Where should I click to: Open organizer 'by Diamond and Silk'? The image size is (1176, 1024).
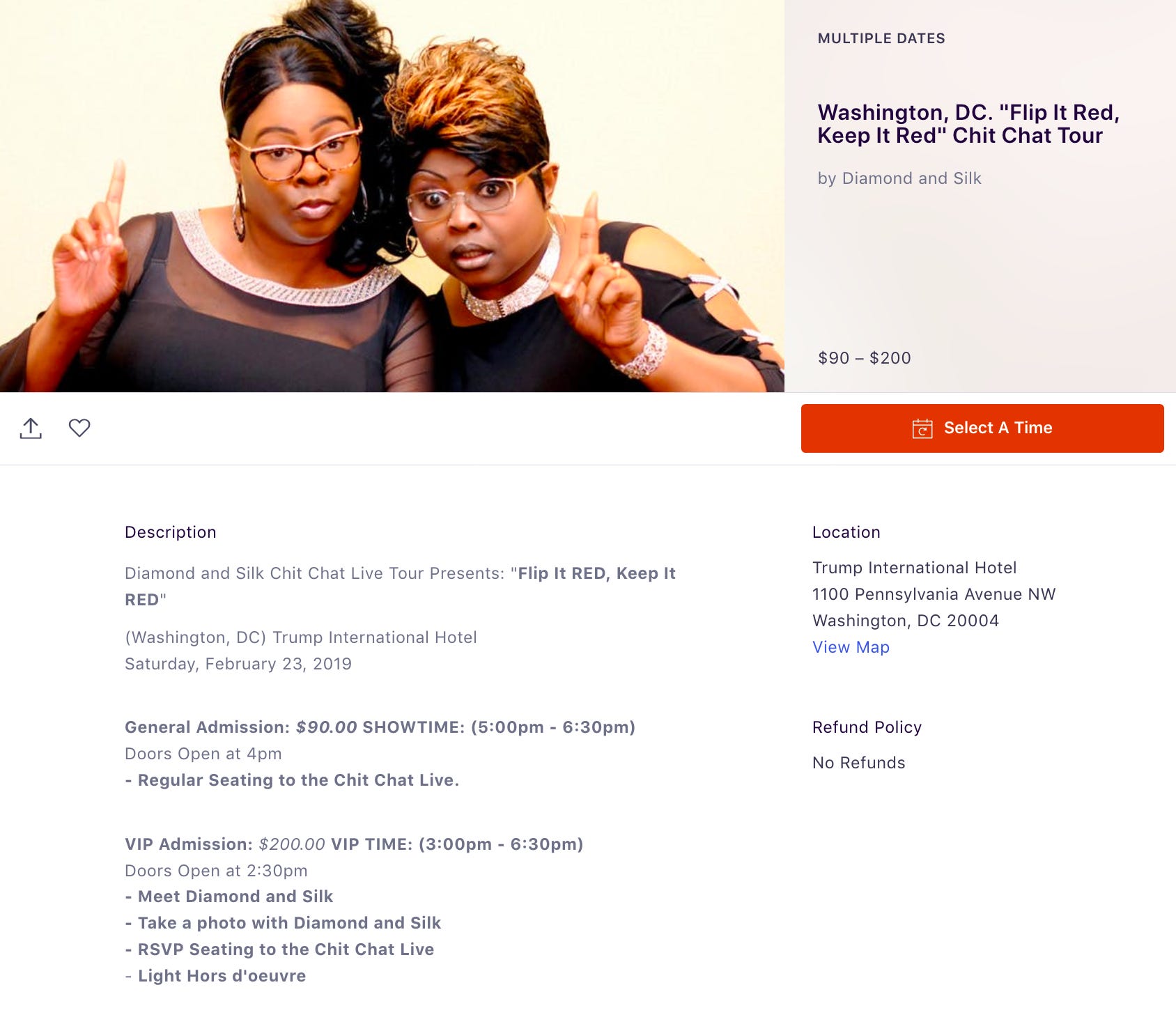pyautogui.click(x=899, y=178)
